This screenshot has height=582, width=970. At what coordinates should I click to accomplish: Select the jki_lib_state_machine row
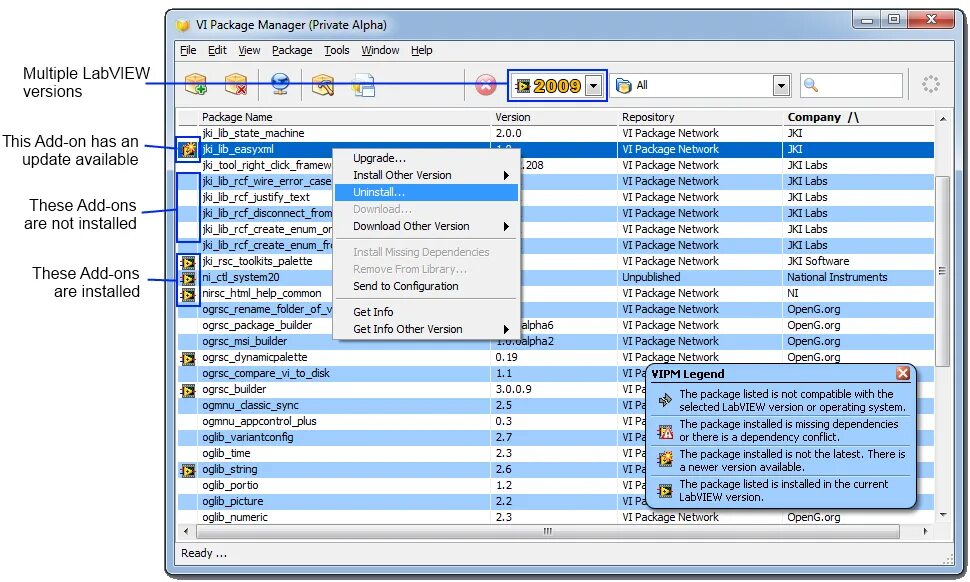pyautogui.click(x=556, y=133)
